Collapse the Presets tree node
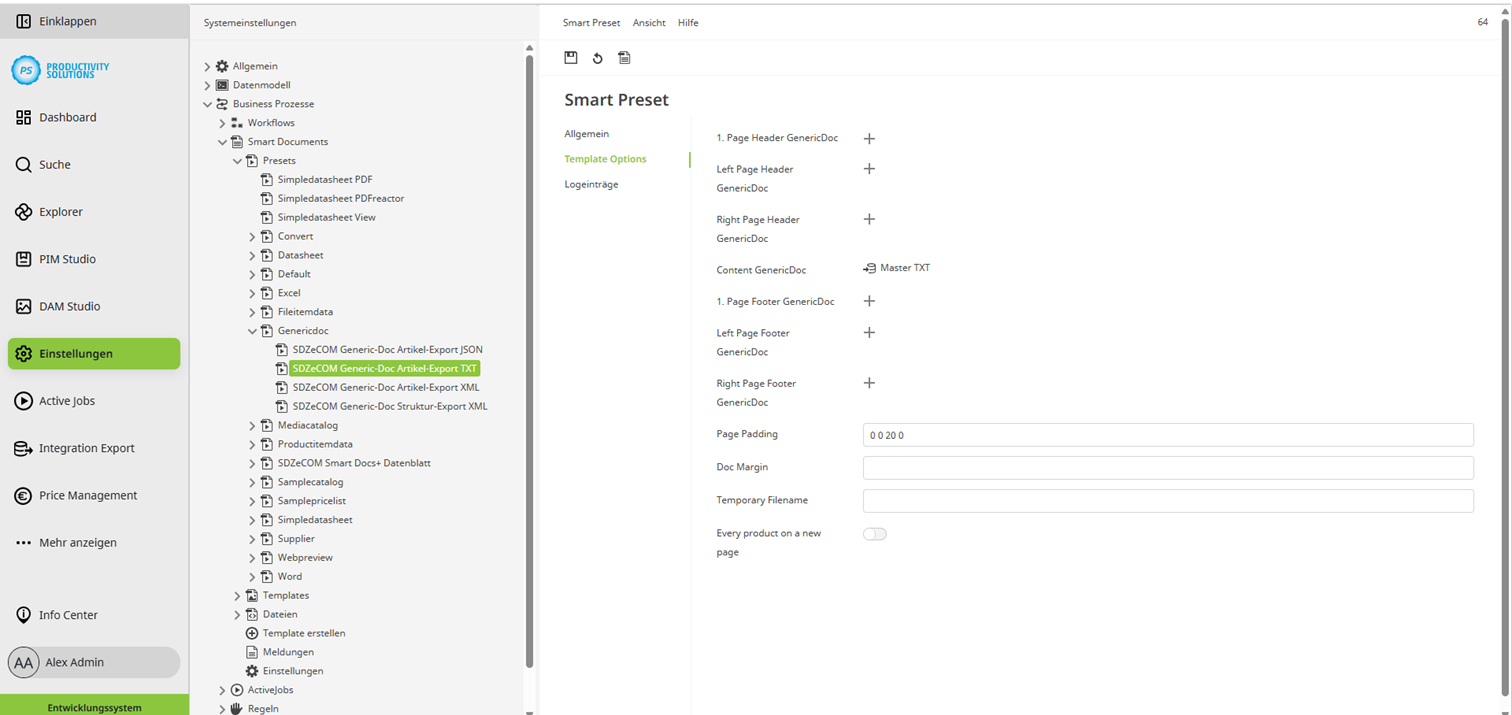Image resolution: width=1512 pixels, height=715 pixels. [237, 160]
